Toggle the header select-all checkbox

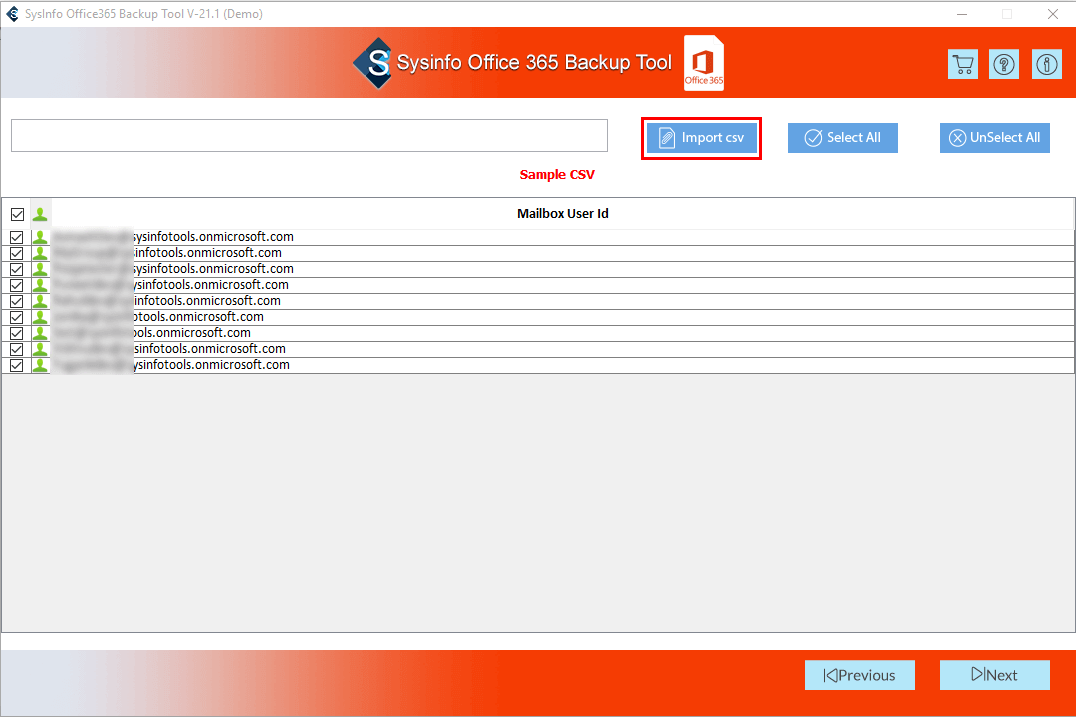pos(17,214)
